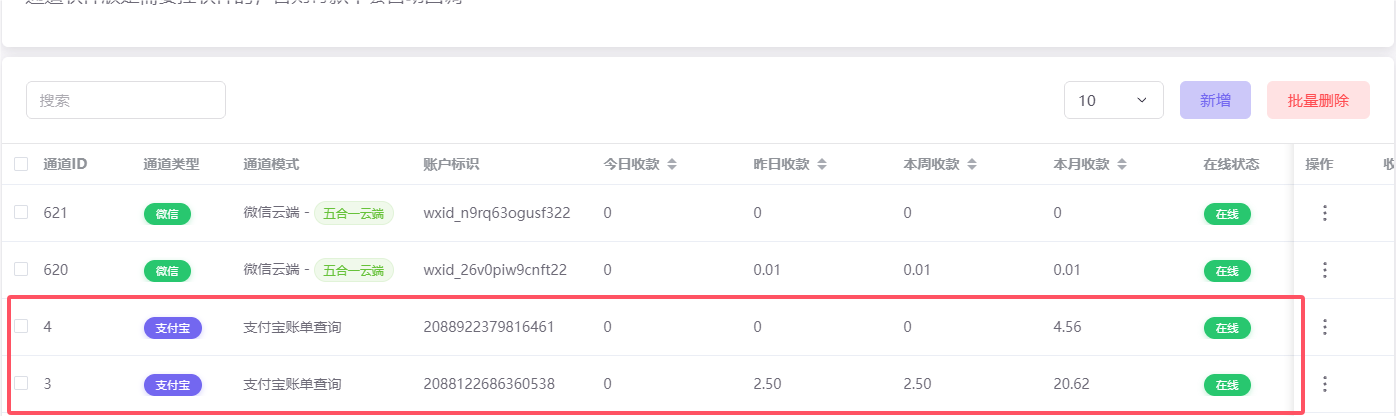This screenshot has width=1396, height=416.
Task: Sort by 昨日收款 column
Action: [x=821, y=164]
